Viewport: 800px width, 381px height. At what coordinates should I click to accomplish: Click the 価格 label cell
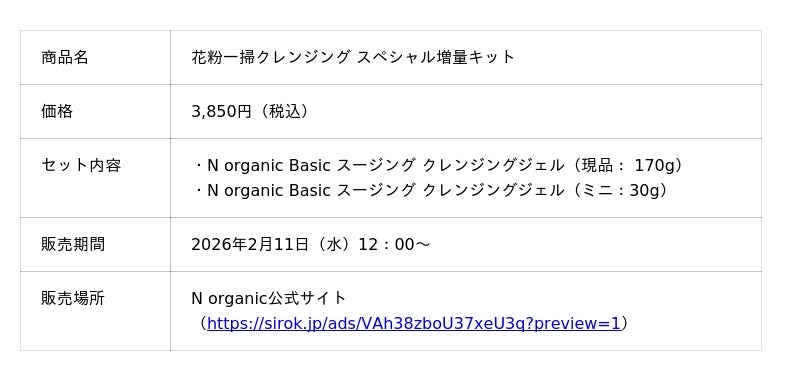click(95, 111)
